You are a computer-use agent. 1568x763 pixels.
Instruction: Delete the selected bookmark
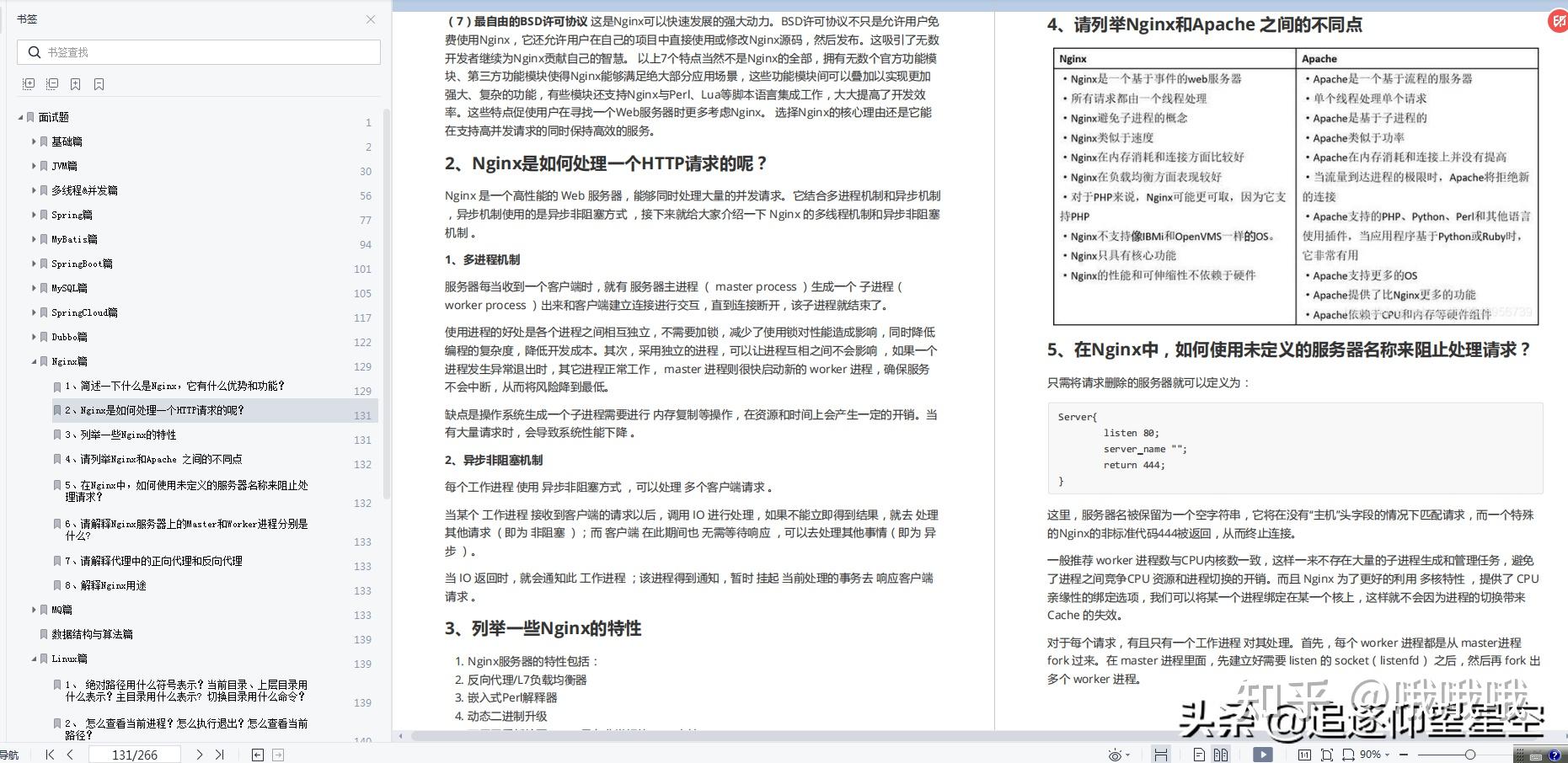click(99, 83)
